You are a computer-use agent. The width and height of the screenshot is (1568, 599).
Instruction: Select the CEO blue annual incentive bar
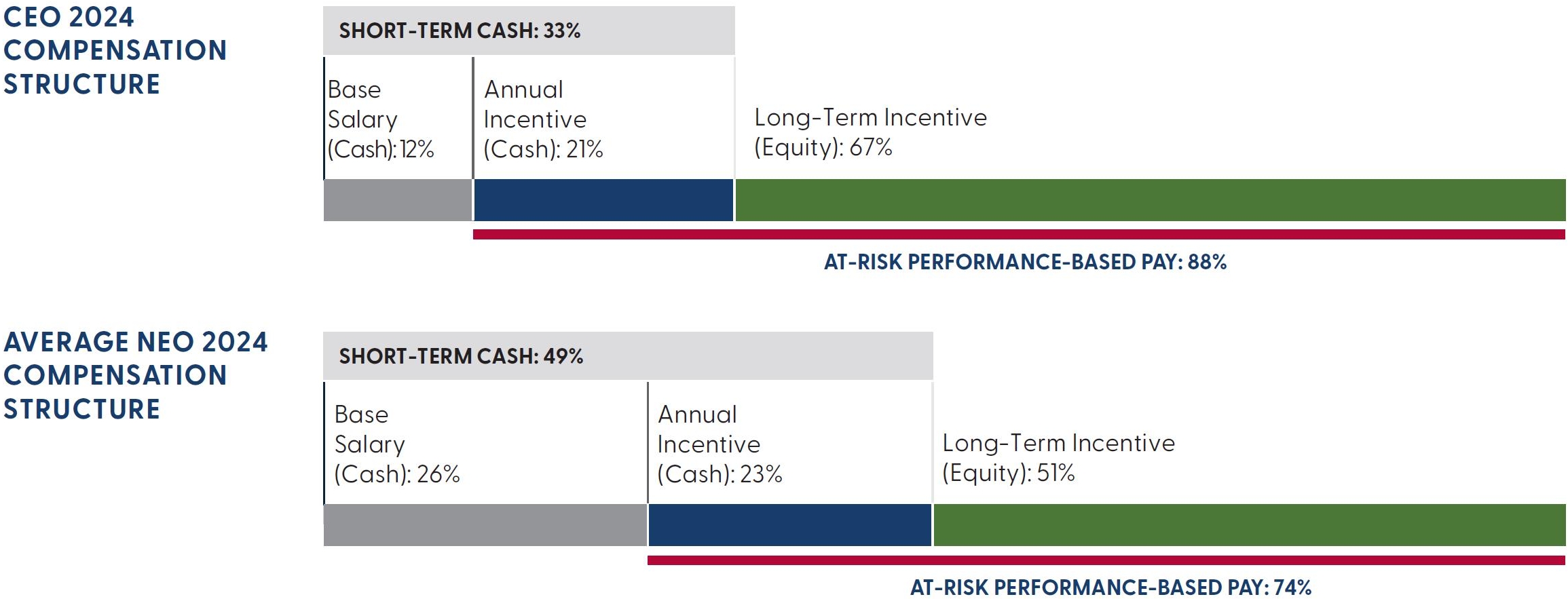(603, 200)
